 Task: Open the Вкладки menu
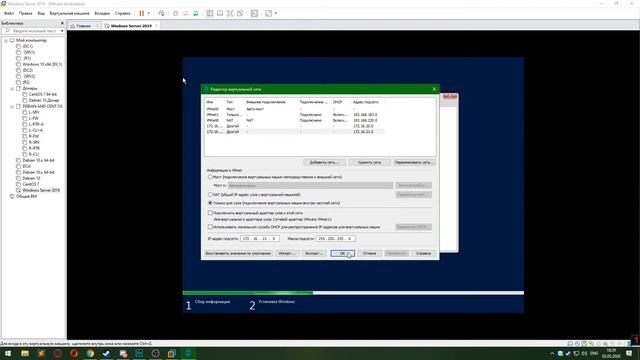point(102,13)
